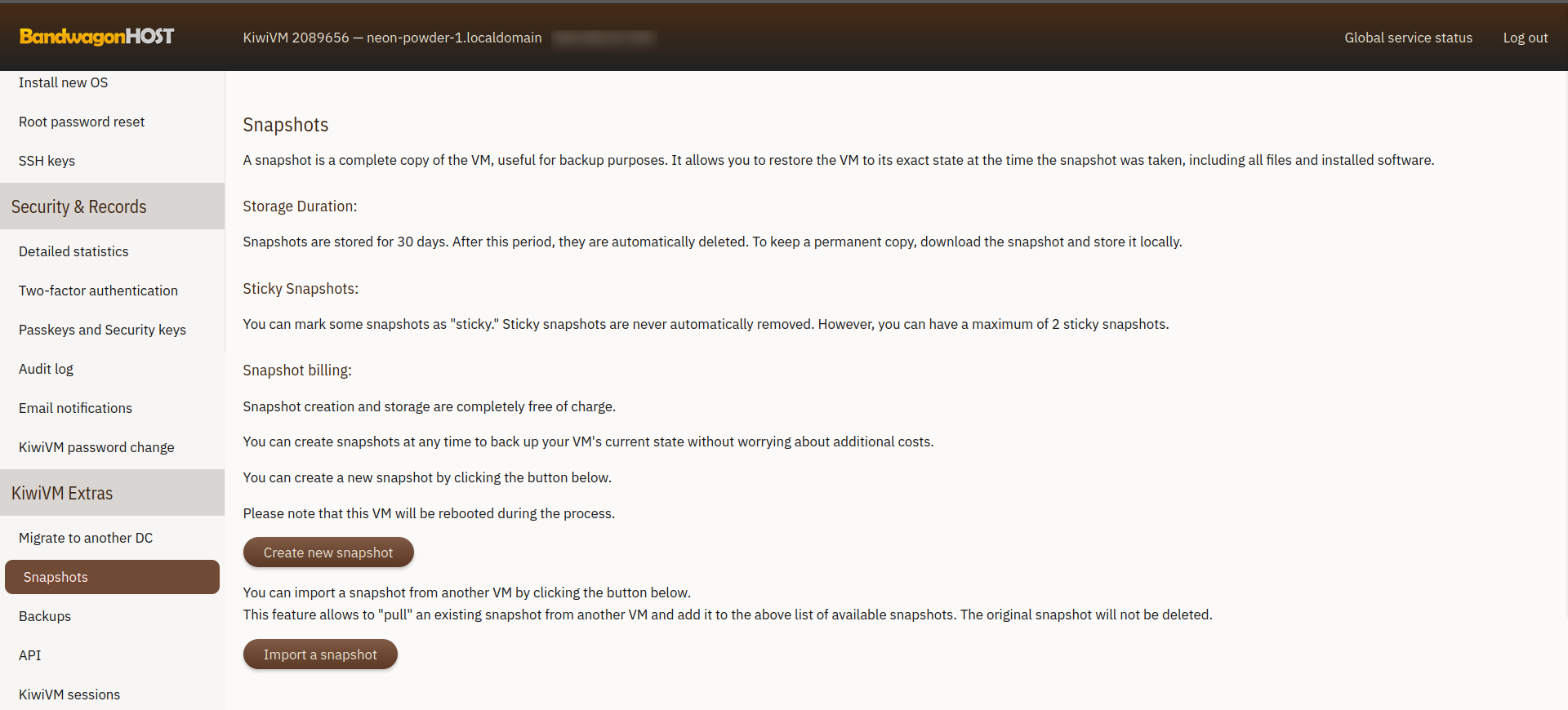
Task: Open the API page
Action: pyautogui.click(x=30, y=655)
